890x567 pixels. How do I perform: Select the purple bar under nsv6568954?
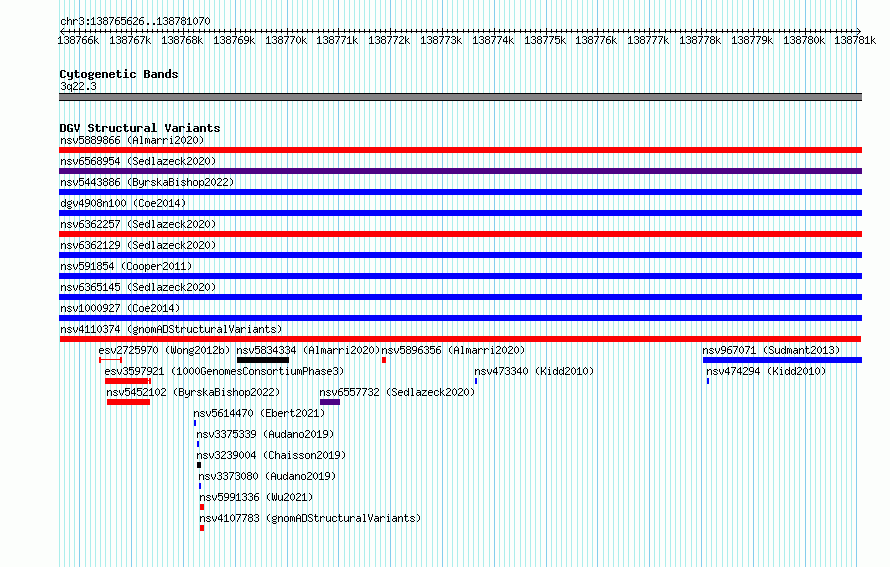coord(460,171)
